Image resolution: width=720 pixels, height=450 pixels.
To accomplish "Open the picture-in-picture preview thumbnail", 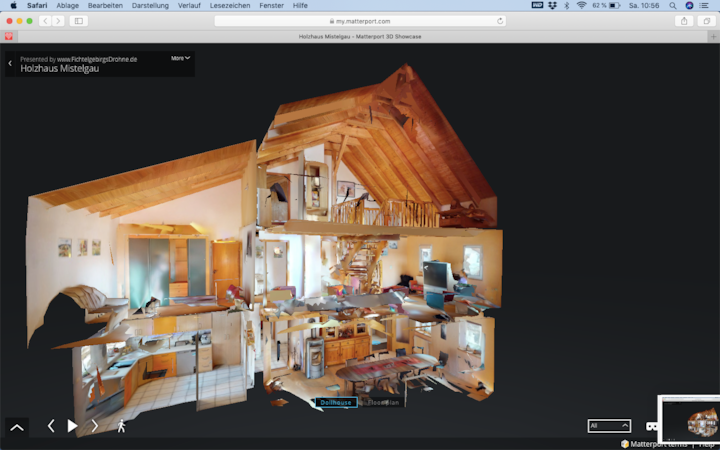I will [x=689, y=416].
